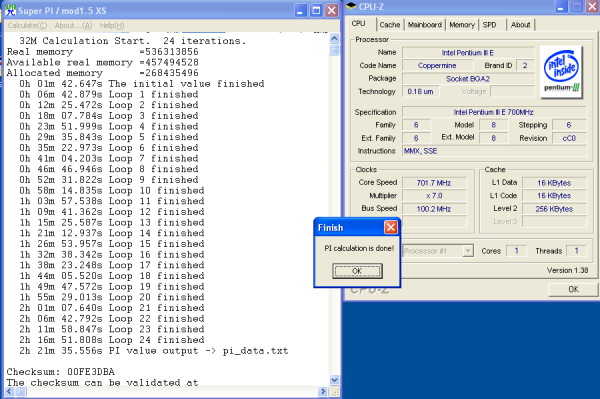Image resolution: width=600 pixels, height=399 pixels.
Task: Open the About tab in CPU-Z
Action: click(x=520, y=25)
